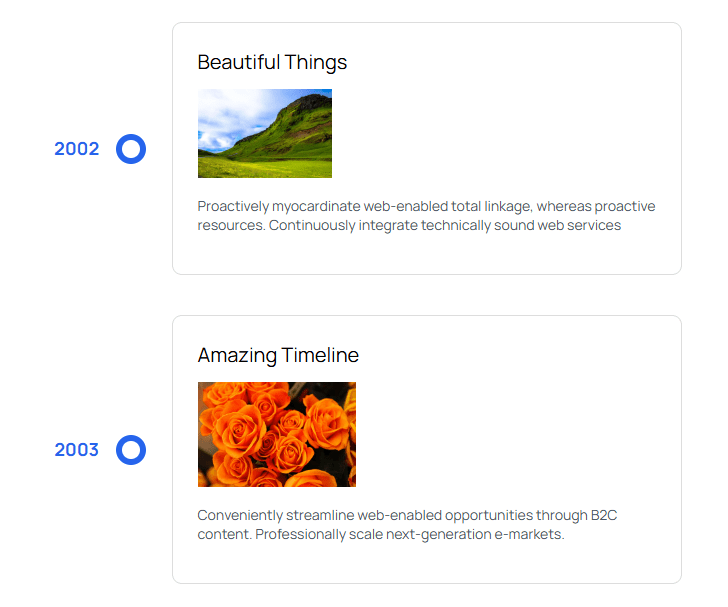Open the Beautiful Things title

pos(272,62)
